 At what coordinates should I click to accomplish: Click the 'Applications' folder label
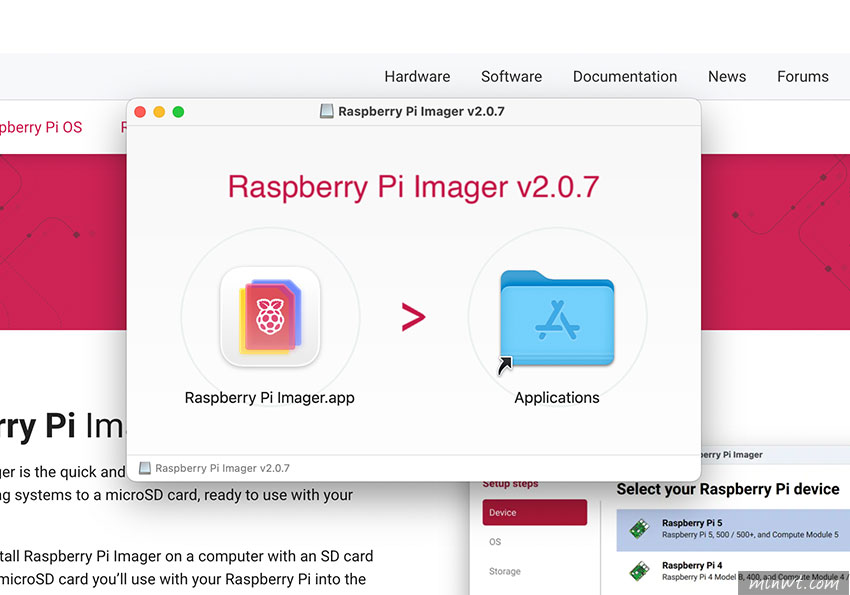(557, 398)
